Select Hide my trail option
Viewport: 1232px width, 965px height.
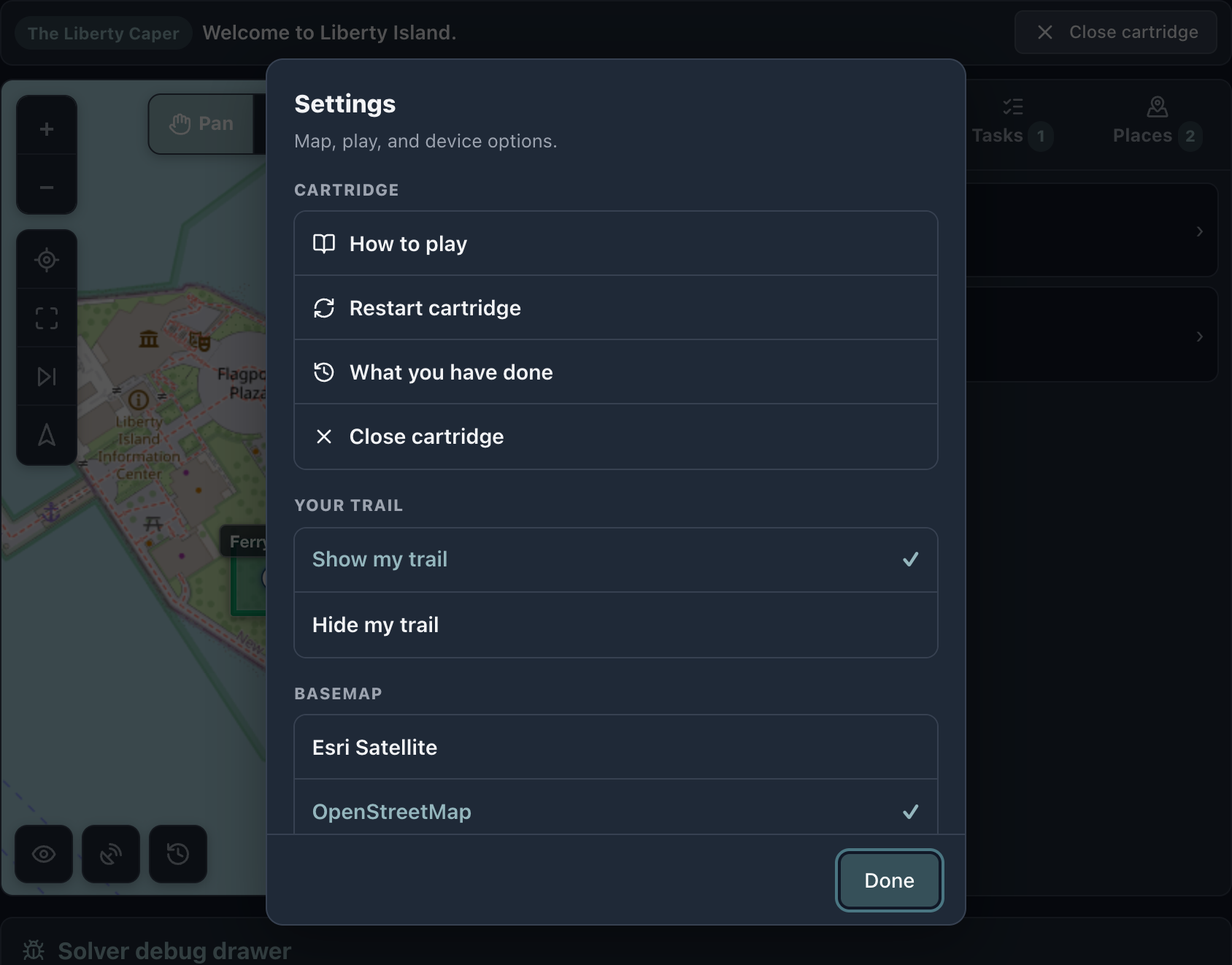pos(616,625)
